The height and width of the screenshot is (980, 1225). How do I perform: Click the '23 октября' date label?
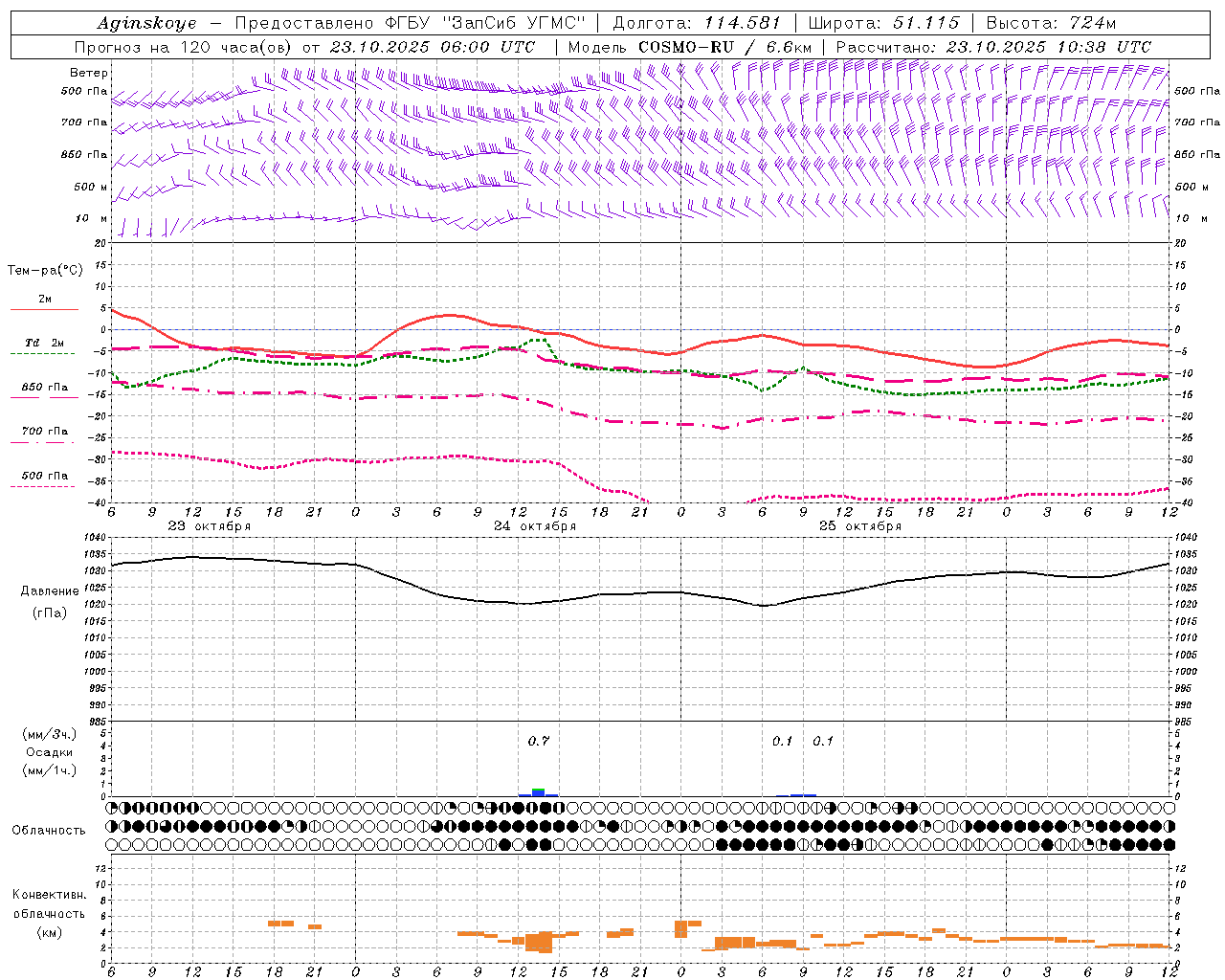coord(210,526)
